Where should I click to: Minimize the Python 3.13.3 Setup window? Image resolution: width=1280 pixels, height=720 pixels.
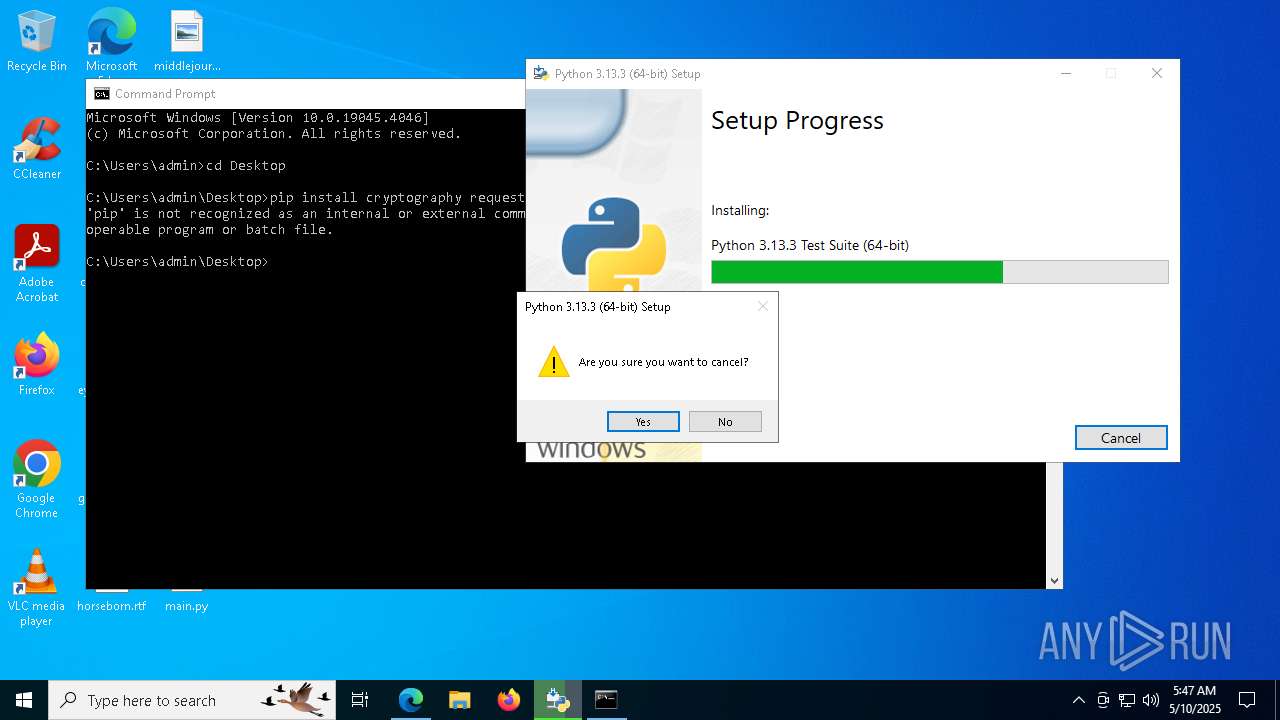pos(1066,73)
